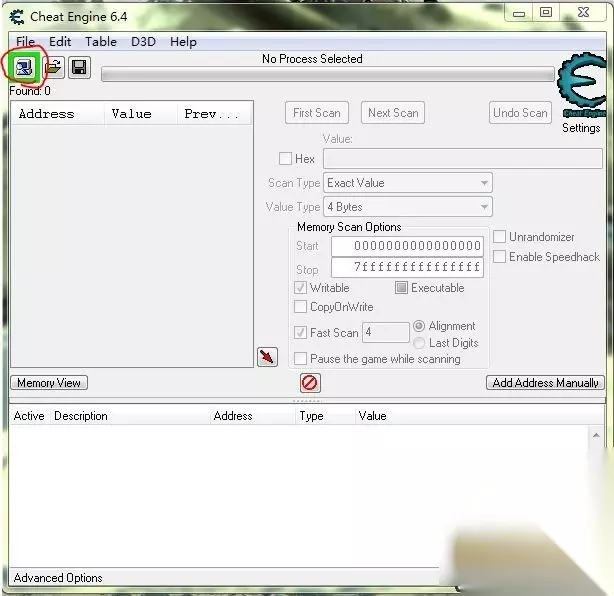The image size is (614, 596).
Task: Open a cheat table folder icon
Action: click(x=53, y=68)
